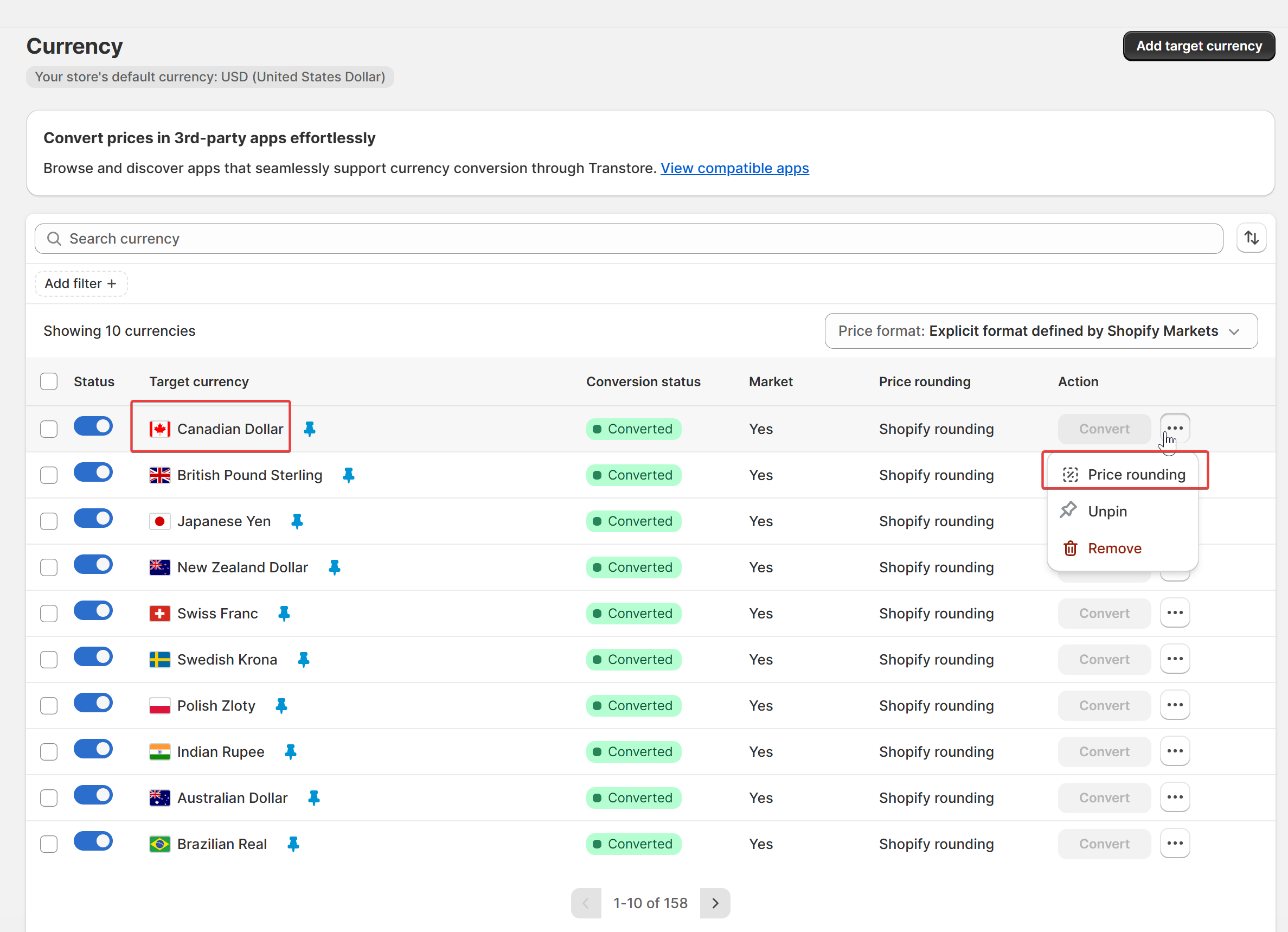Click into the Search currency field

[x=628, y=239]
